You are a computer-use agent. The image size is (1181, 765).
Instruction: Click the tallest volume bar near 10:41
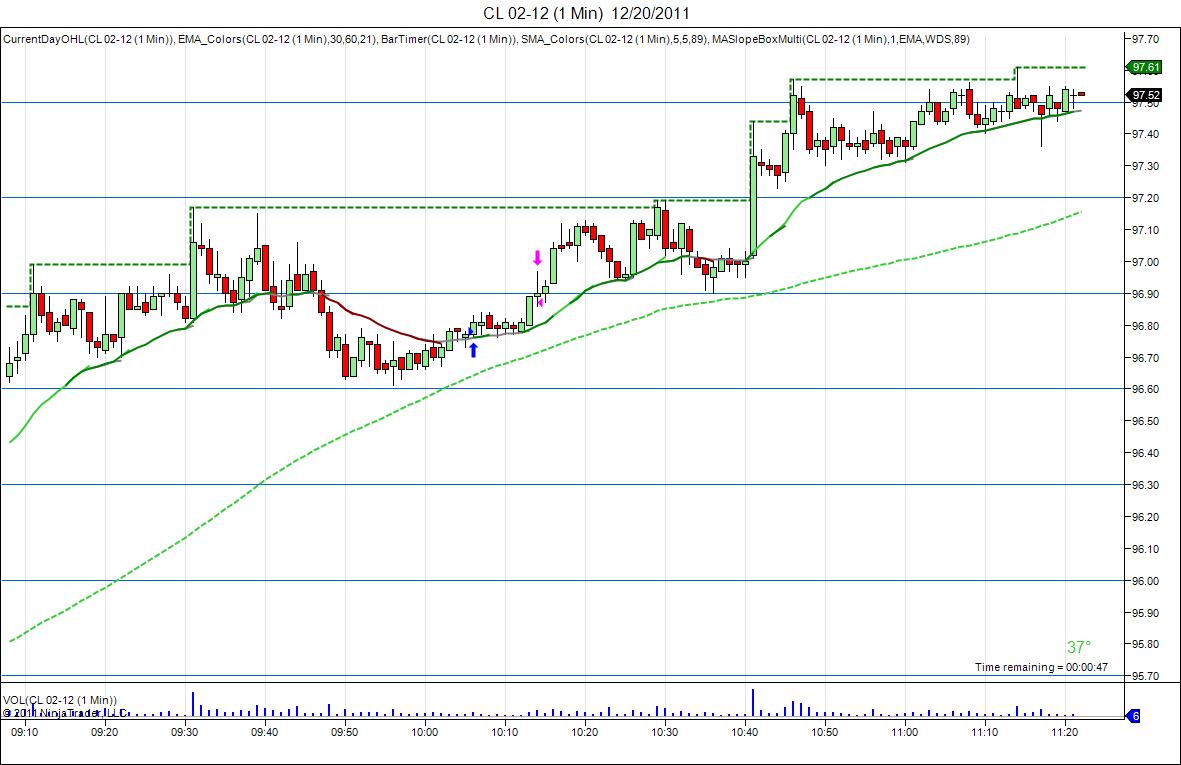click(752, 702)
